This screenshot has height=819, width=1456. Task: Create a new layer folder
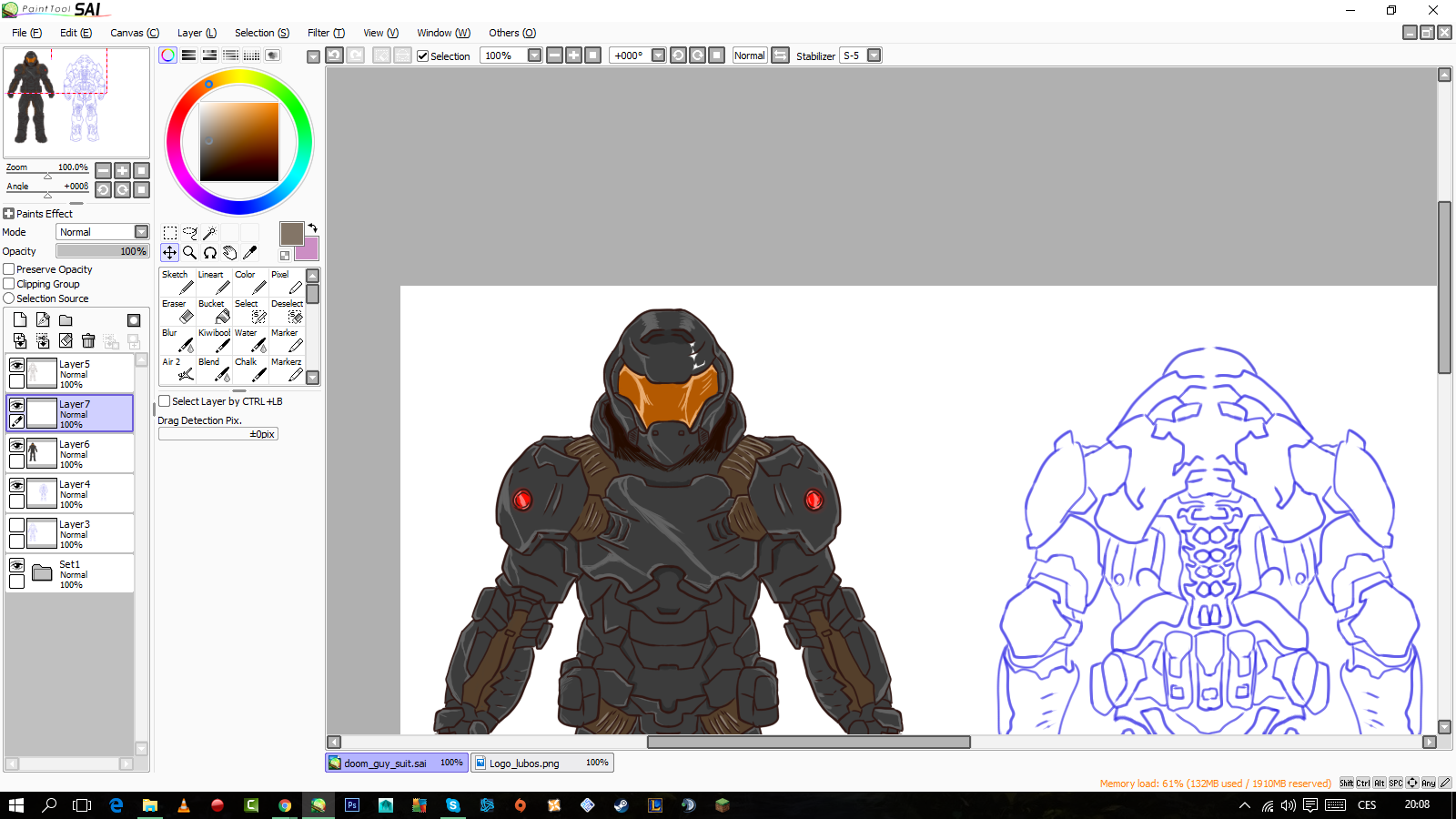[66, 320]
